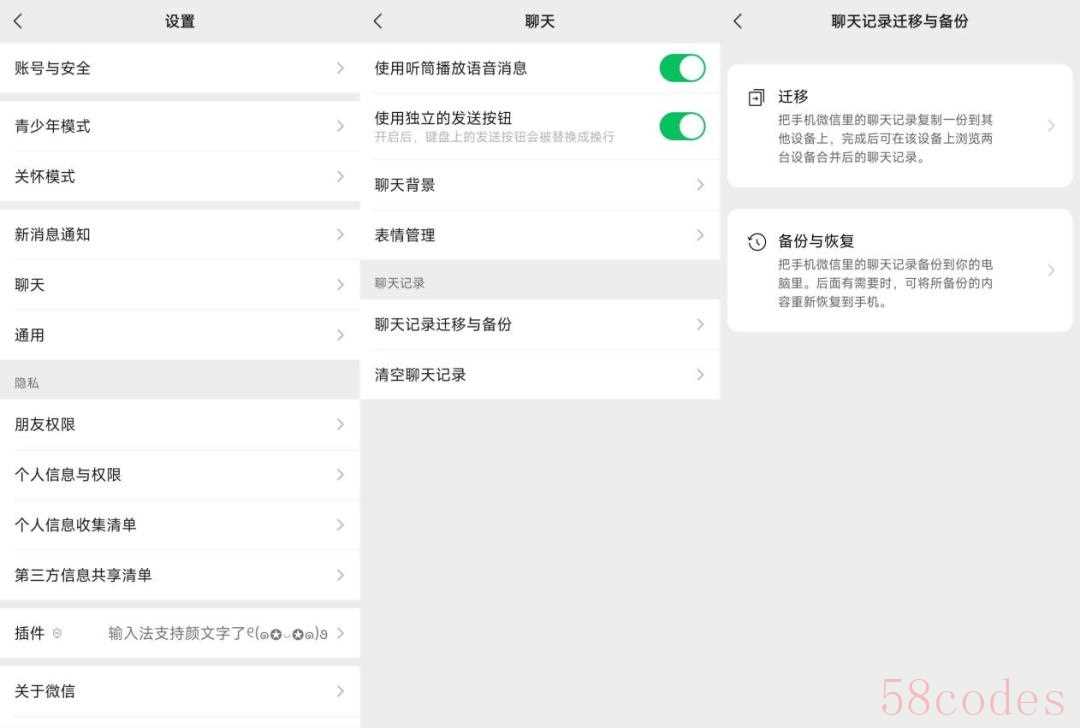Go back from the 设置 screen
1080x728 pixels.
pyautogui.click(x=19, y=21)
